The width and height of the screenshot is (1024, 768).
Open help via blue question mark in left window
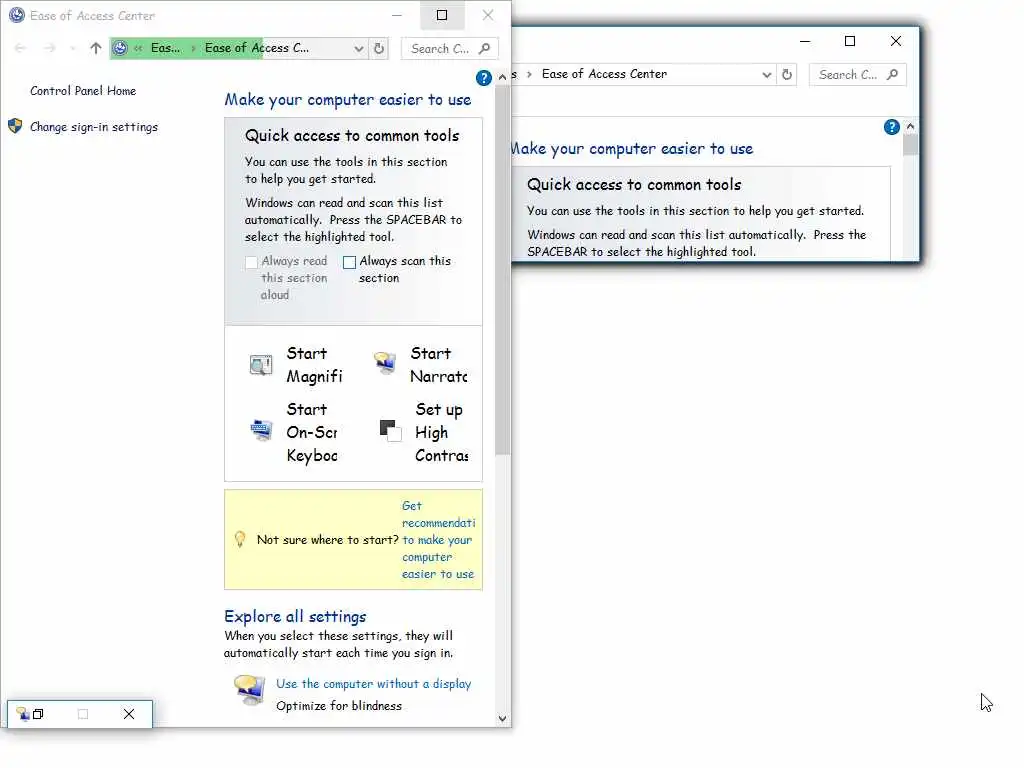point(483,78)
